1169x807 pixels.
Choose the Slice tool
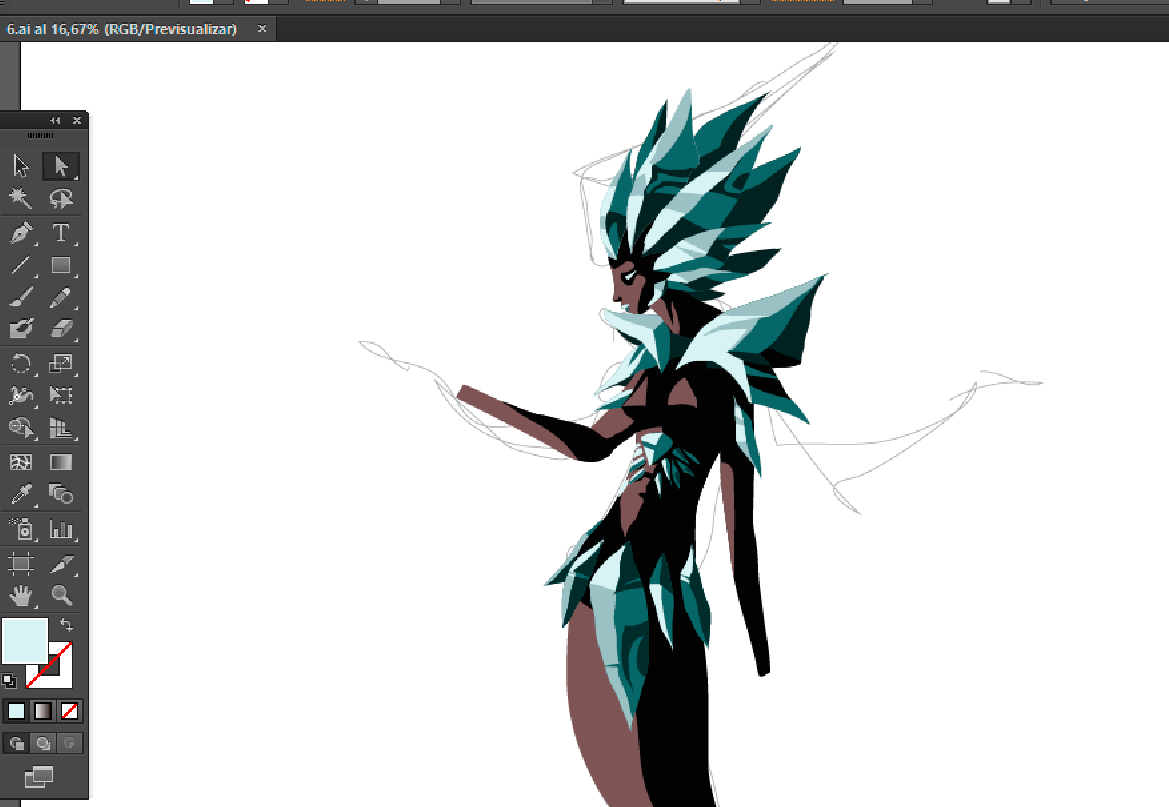point(61,563)
